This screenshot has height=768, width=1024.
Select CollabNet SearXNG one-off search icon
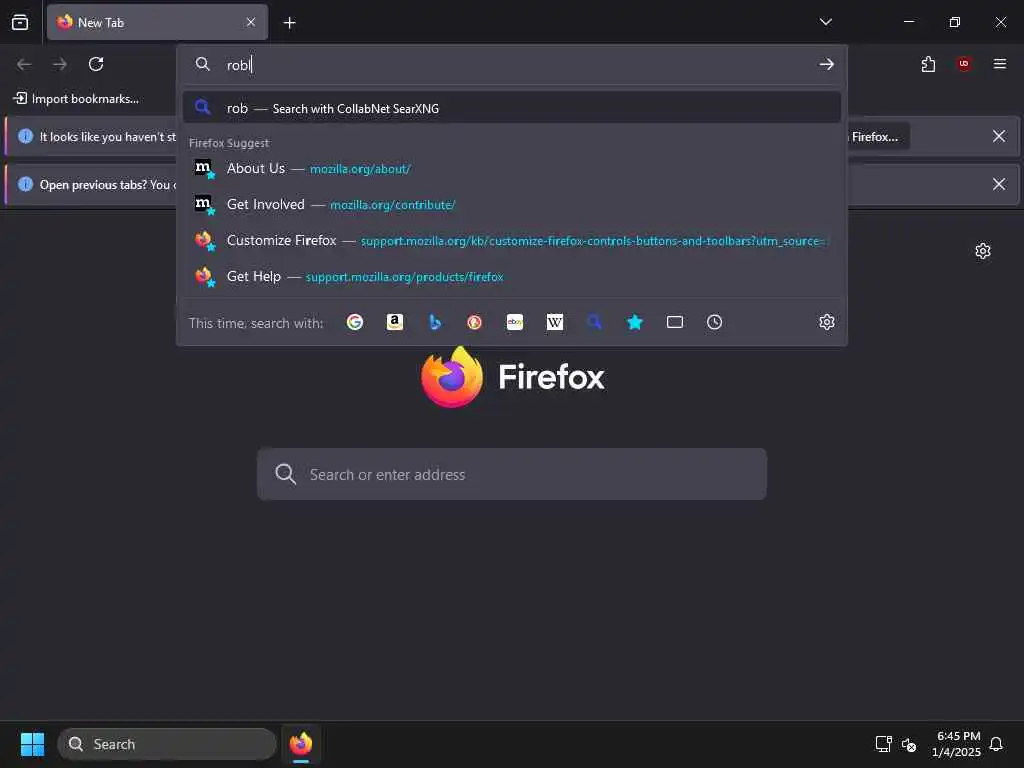594,322
